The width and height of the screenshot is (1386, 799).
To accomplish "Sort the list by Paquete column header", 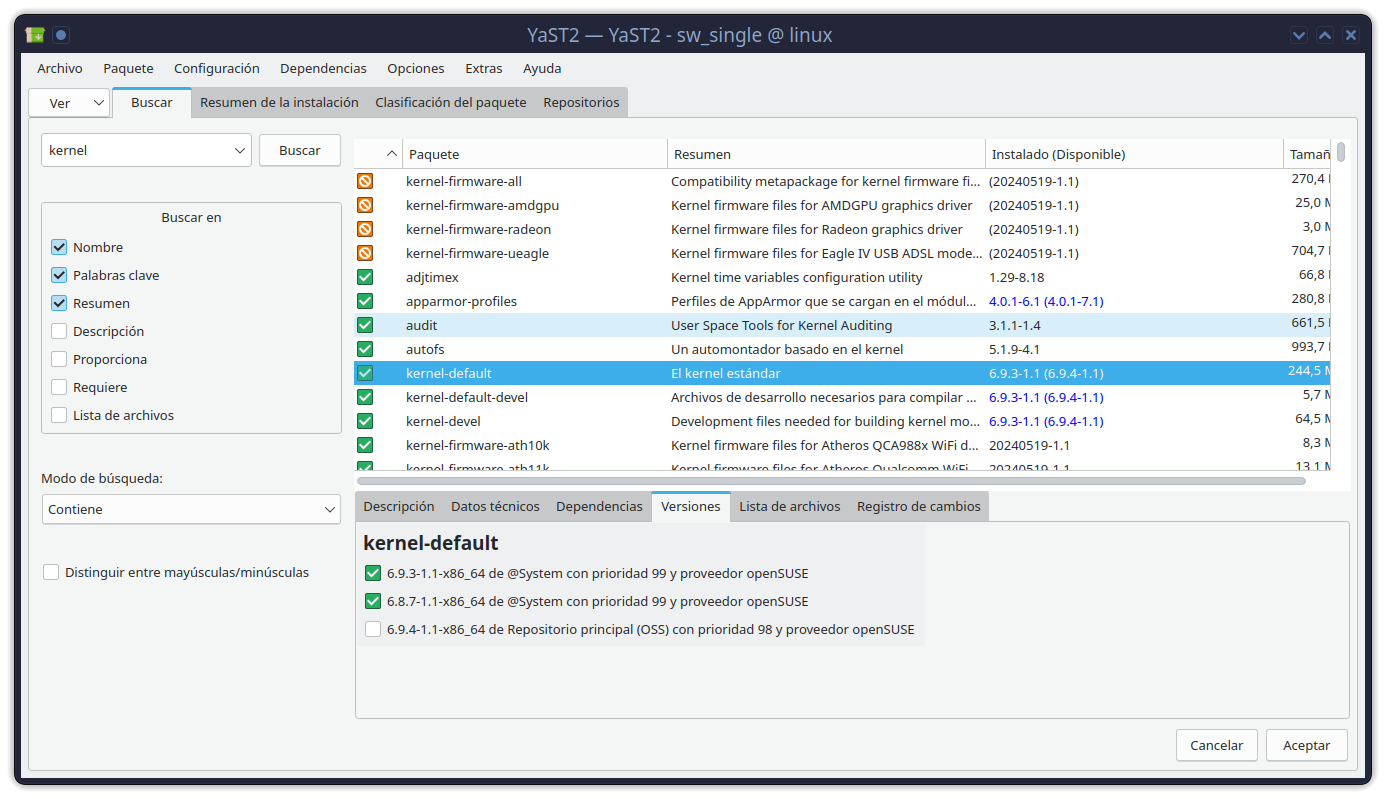I will [x=534, y=154].
